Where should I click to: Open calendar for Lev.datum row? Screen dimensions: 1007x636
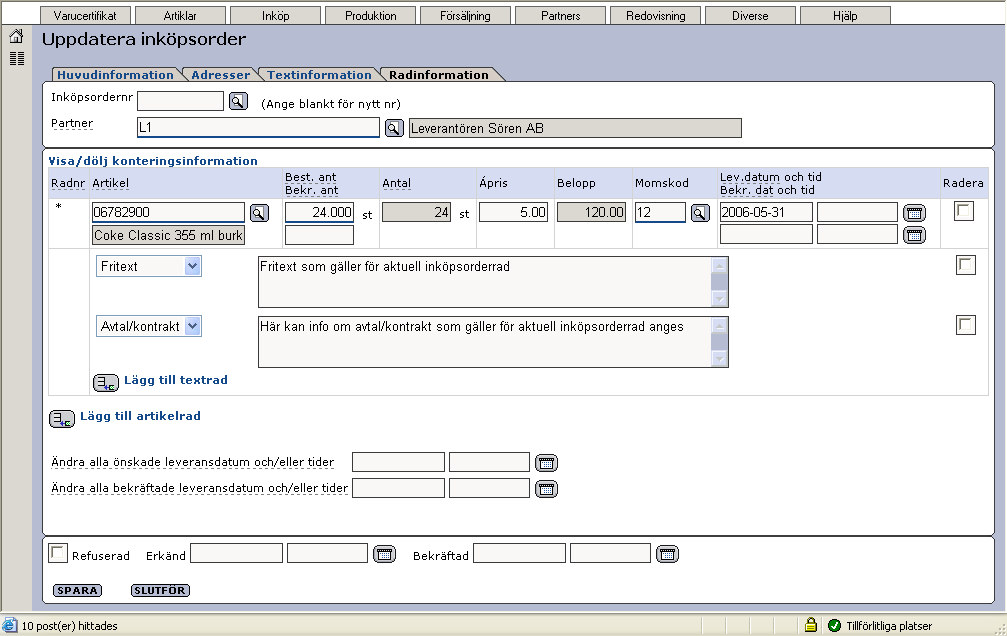point(915,213)
